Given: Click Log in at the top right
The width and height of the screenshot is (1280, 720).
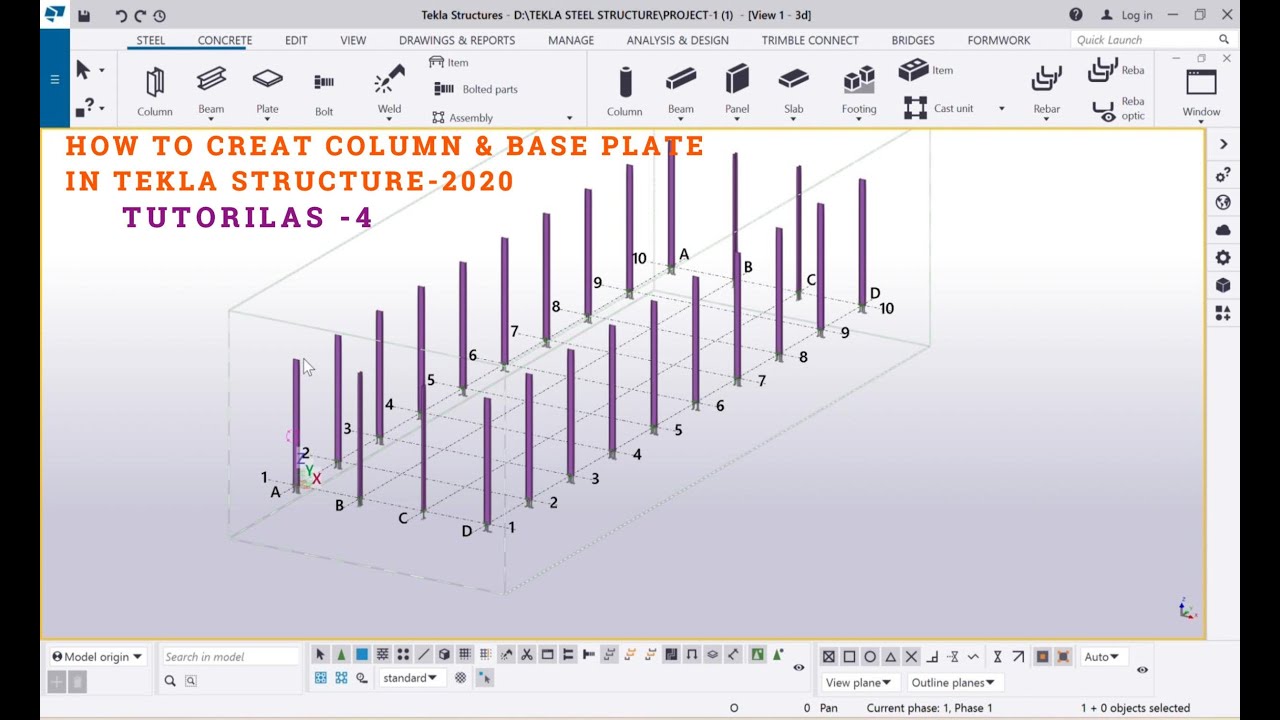Looking at the screenshot, I should click(1126, 15).
